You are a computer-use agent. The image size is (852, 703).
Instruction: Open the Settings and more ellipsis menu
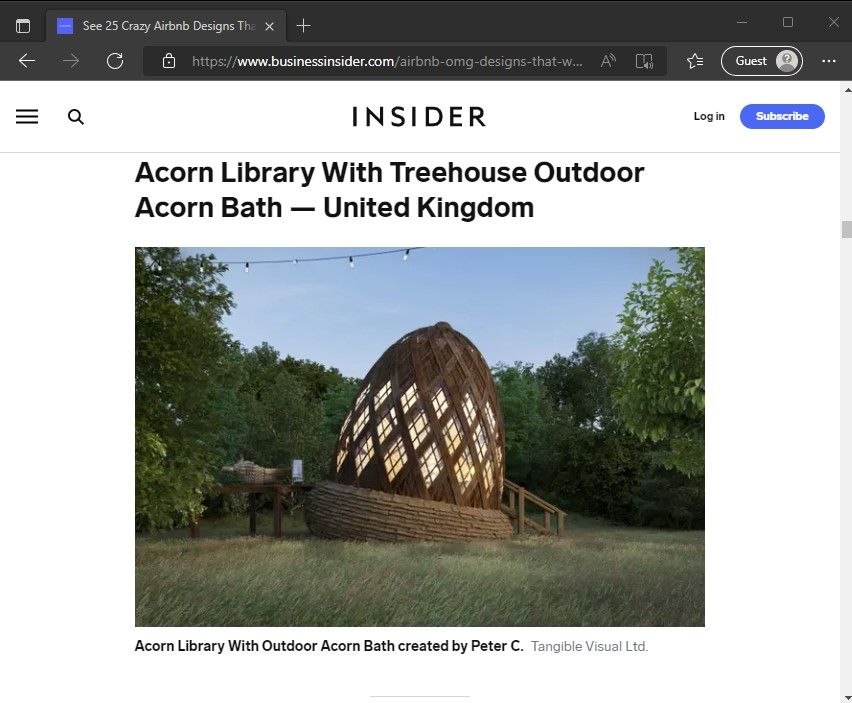point(828,60)
